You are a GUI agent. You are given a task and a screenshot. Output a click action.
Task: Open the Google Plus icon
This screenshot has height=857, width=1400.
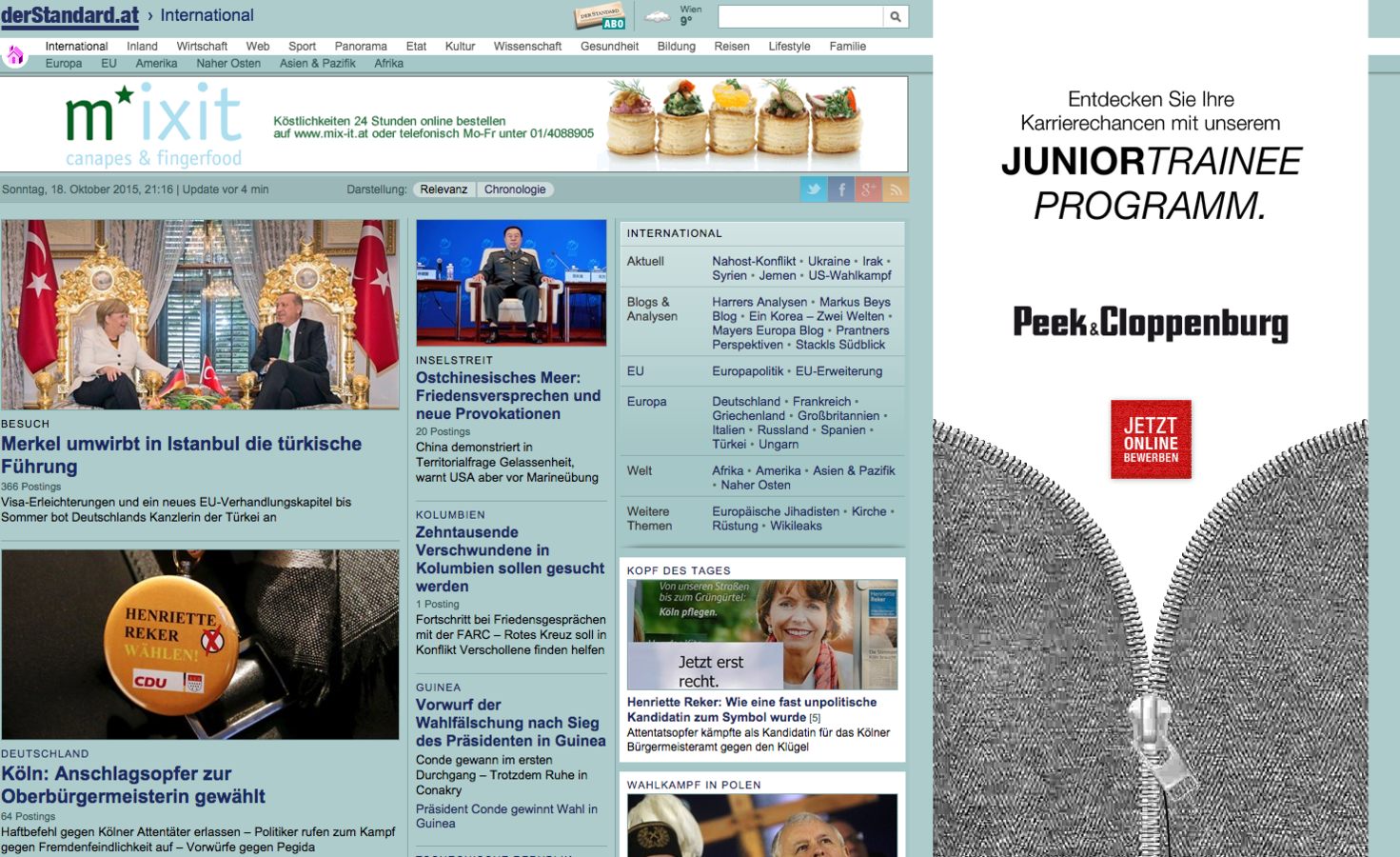pos(868,189)
